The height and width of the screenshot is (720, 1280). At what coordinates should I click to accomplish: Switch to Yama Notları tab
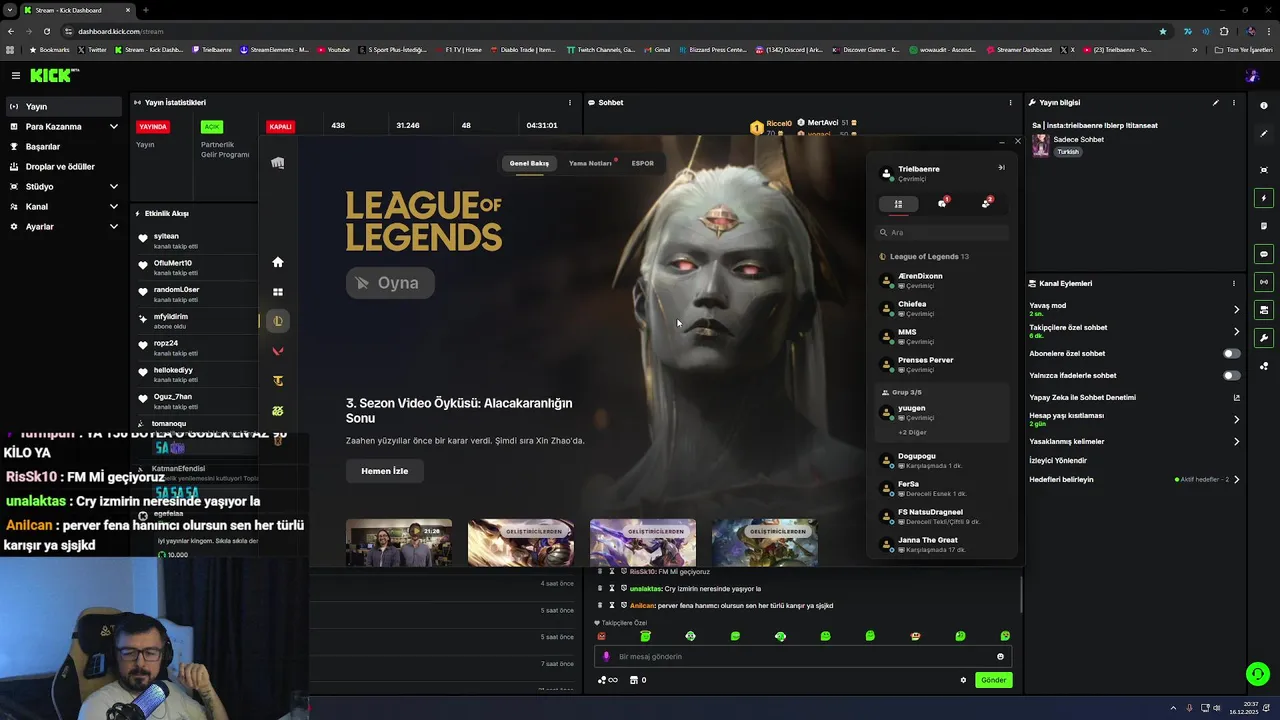click(590, 163)
